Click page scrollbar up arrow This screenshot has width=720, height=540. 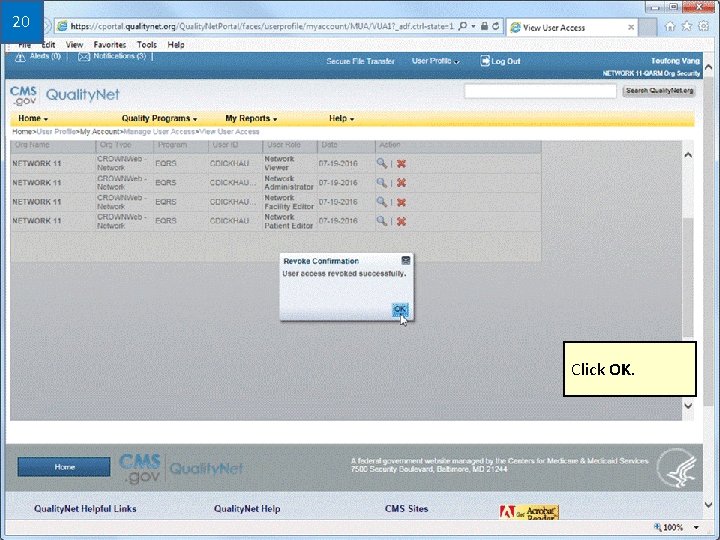708,68
